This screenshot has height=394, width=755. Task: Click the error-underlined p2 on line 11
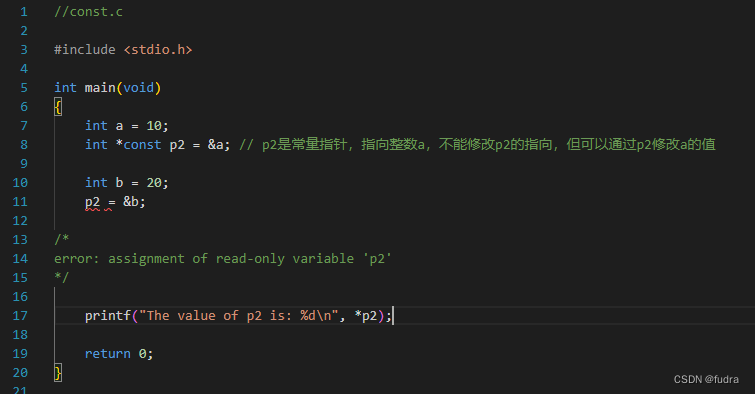point(92,202)
